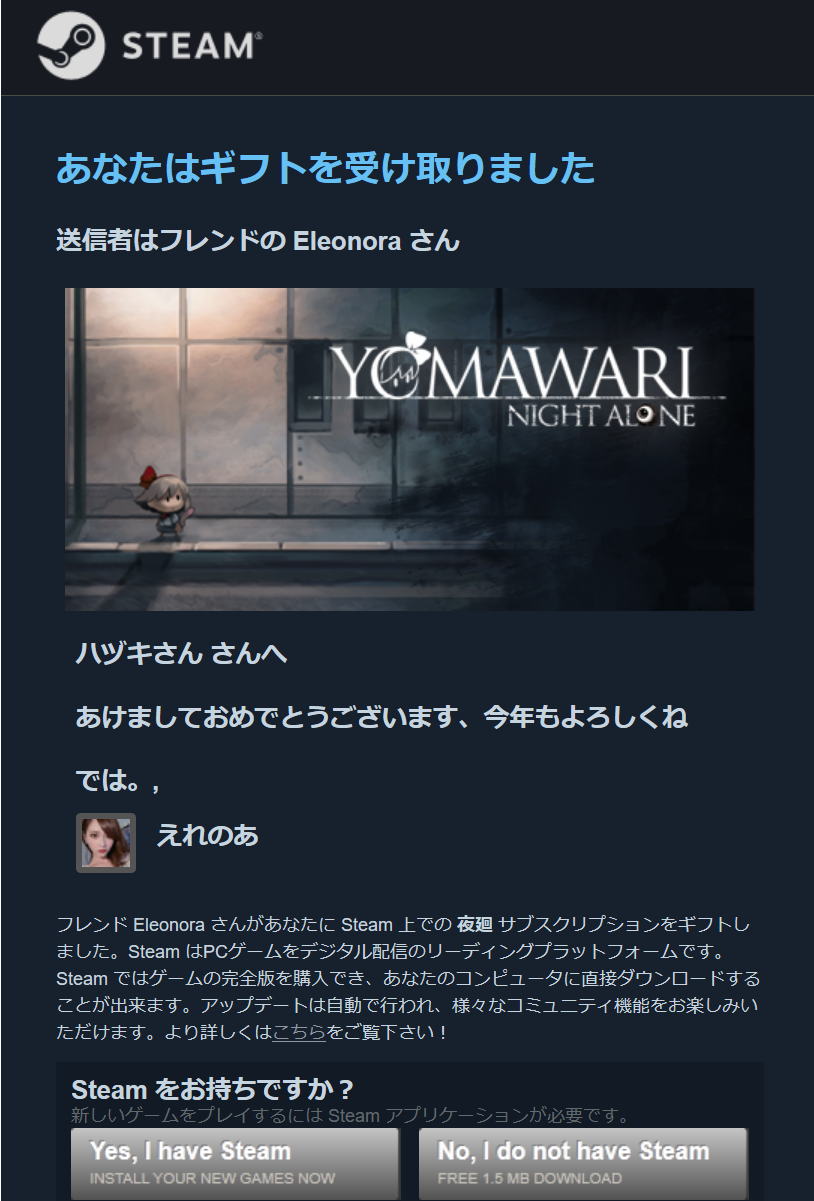Click the Steam をお持ちですか? heading
The height and width of the screenshot is (1201, 814).
213,1089
